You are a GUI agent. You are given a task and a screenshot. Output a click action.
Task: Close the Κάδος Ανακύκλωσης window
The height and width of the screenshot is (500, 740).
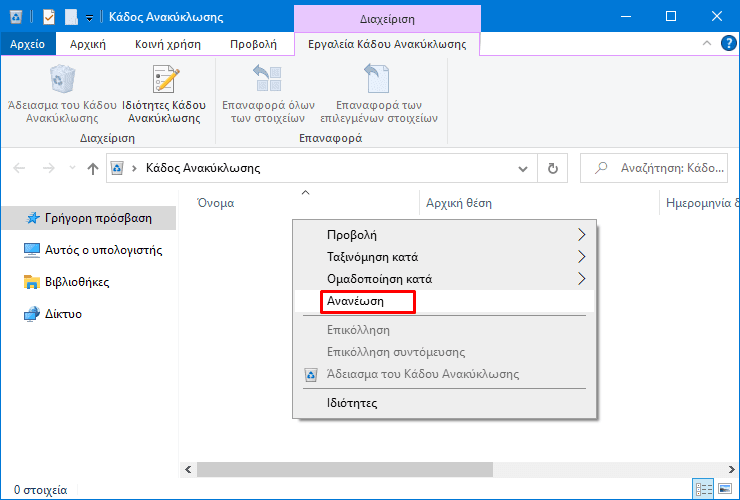click(x=716, y=17)
